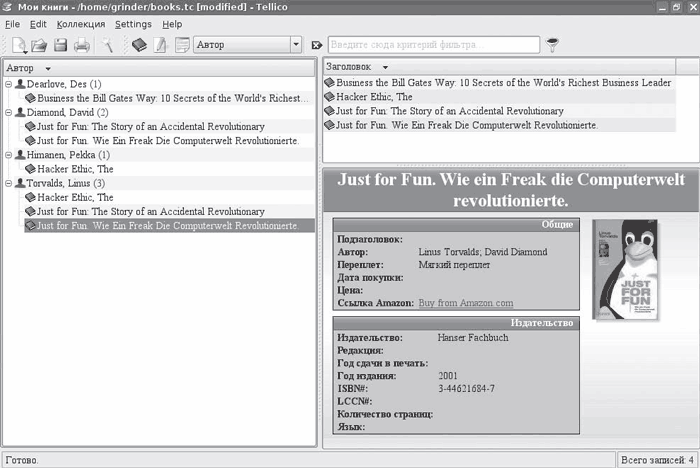Click the Print toolbar icon

(x=82, y=45)
